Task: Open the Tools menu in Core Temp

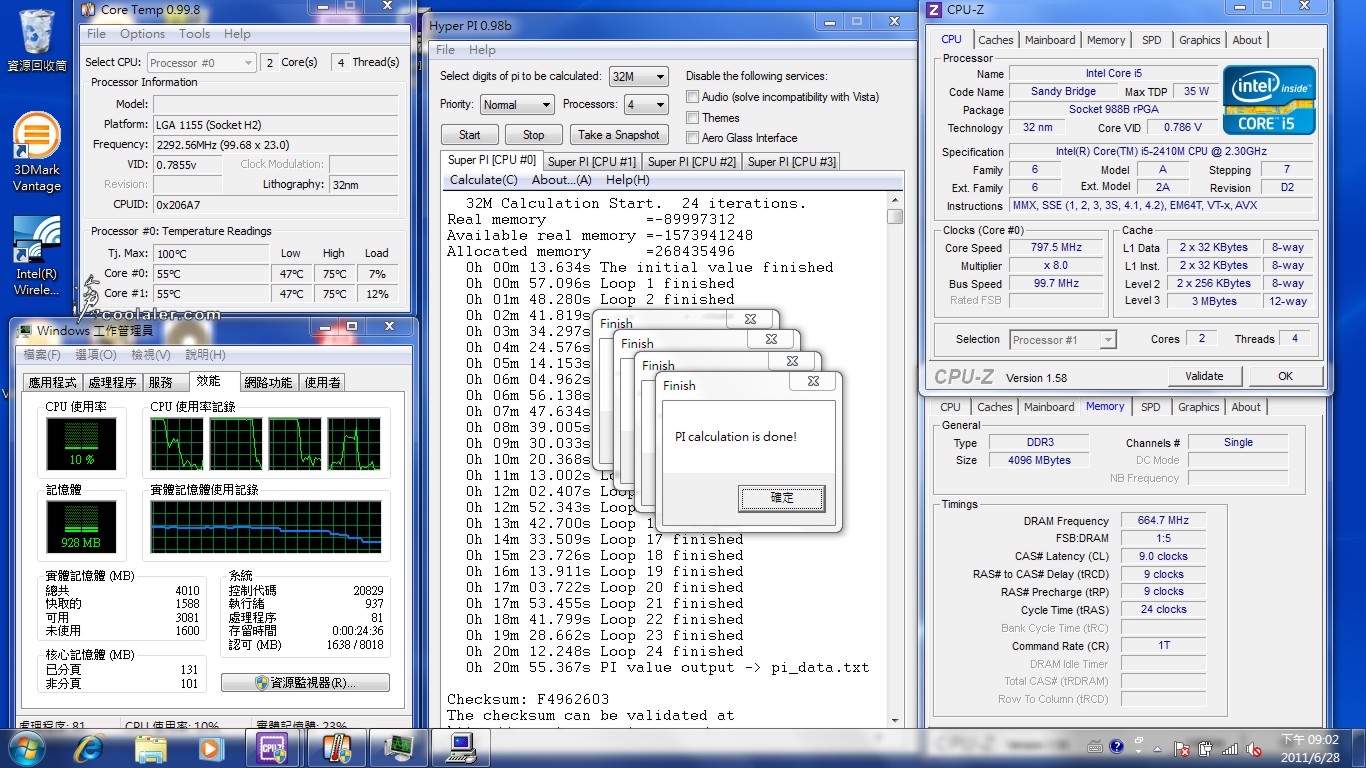Action: pos(194,33)
